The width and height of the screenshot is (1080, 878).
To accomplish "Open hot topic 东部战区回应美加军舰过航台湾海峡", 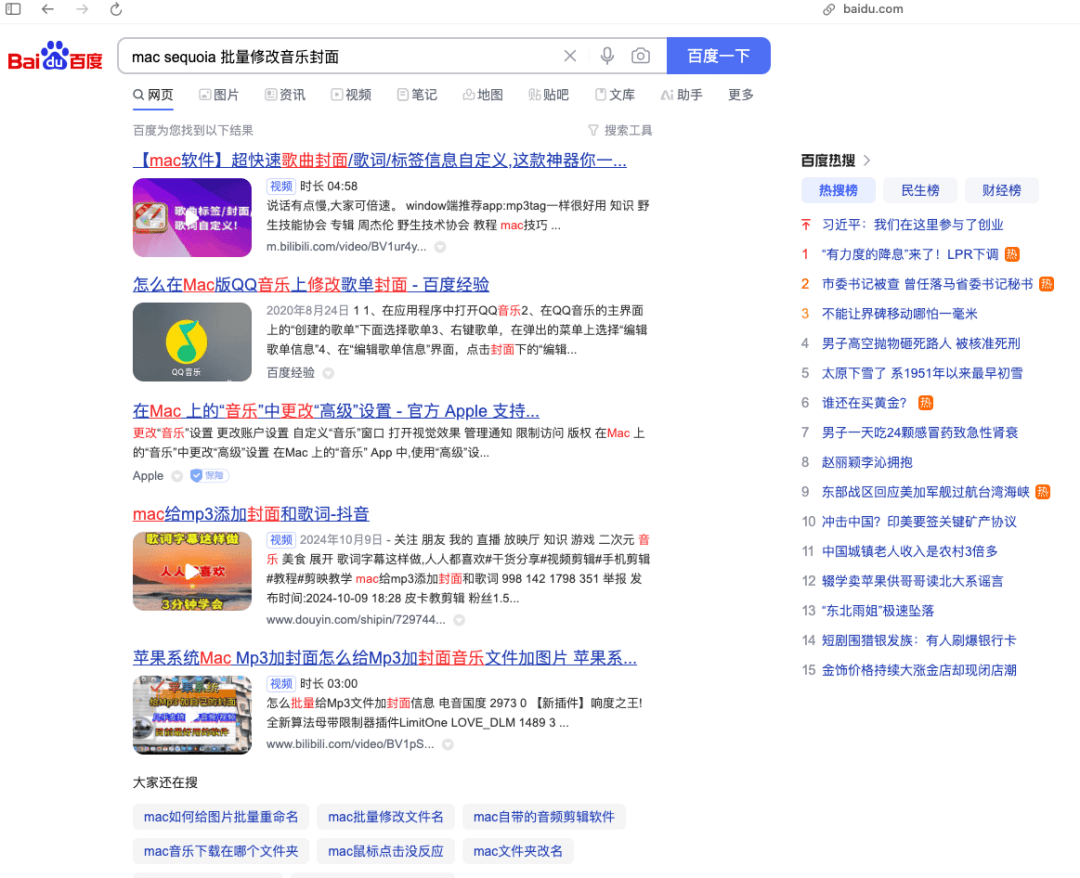I will tap(926, 492).
